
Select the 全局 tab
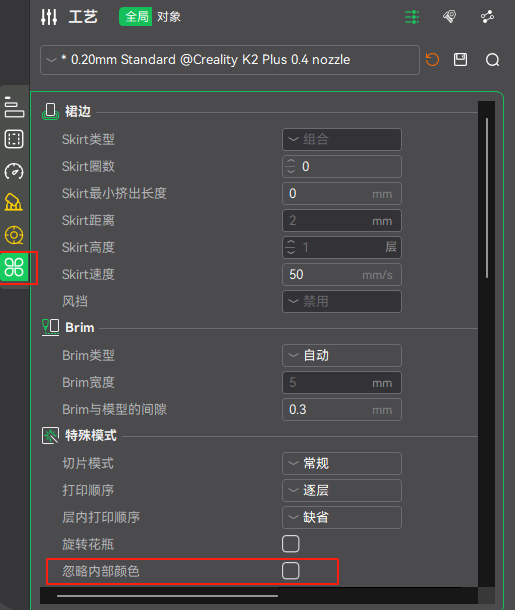136,17
